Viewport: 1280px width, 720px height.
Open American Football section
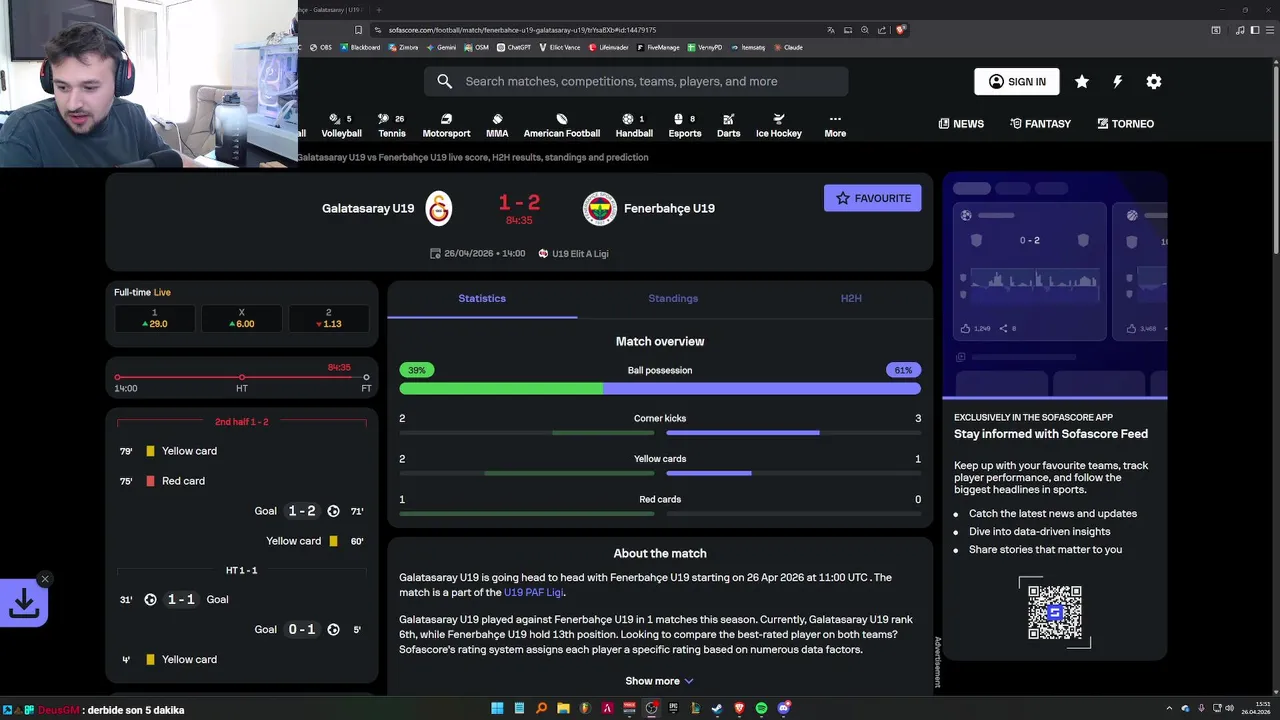[x=562, y=125]
